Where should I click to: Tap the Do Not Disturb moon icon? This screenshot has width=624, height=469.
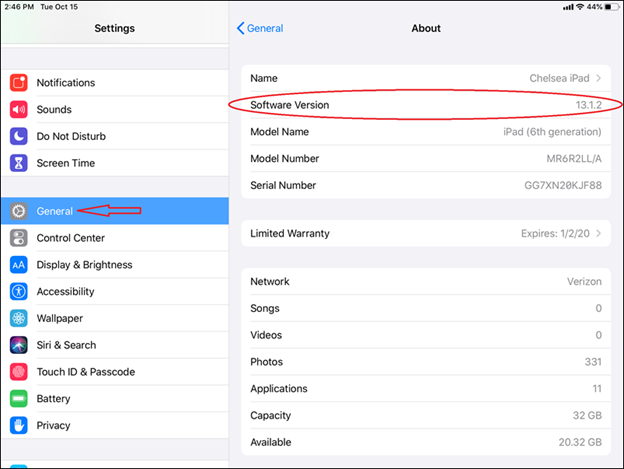pyautogui.click(x=19, y=136)
